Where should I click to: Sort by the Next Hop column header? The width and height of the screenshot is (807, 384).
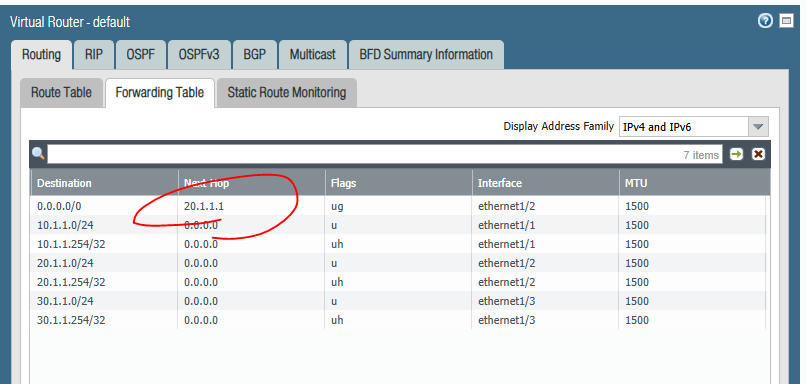point(252,183)
